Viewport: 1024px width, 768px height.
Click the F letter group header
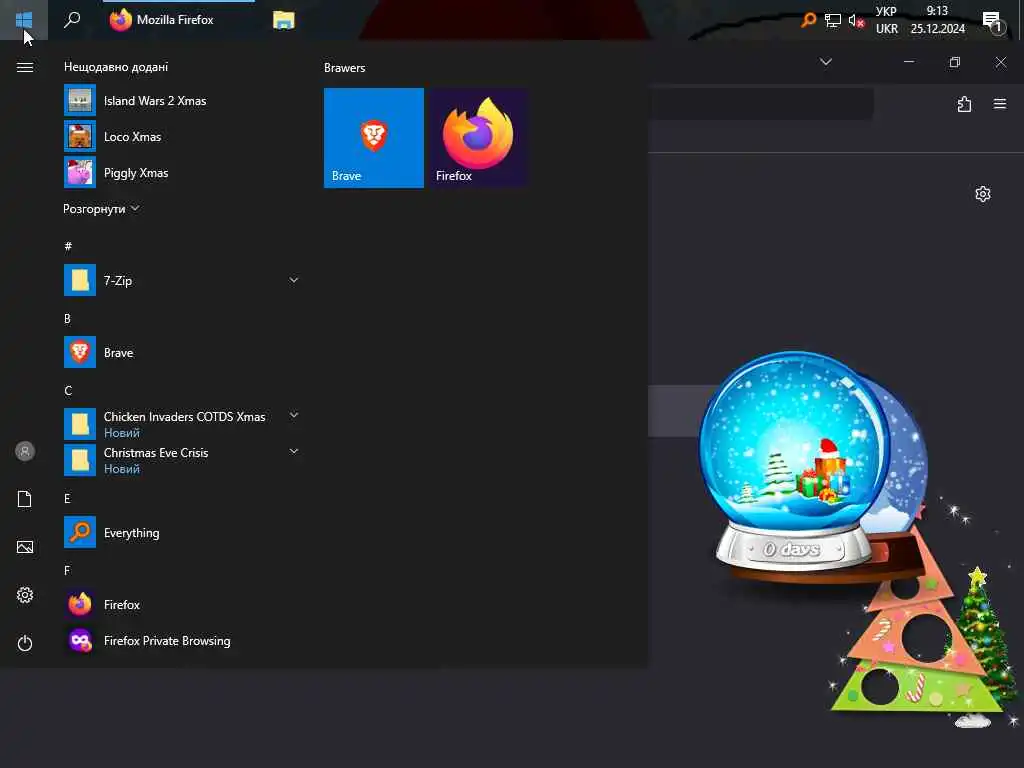point(67,570)
